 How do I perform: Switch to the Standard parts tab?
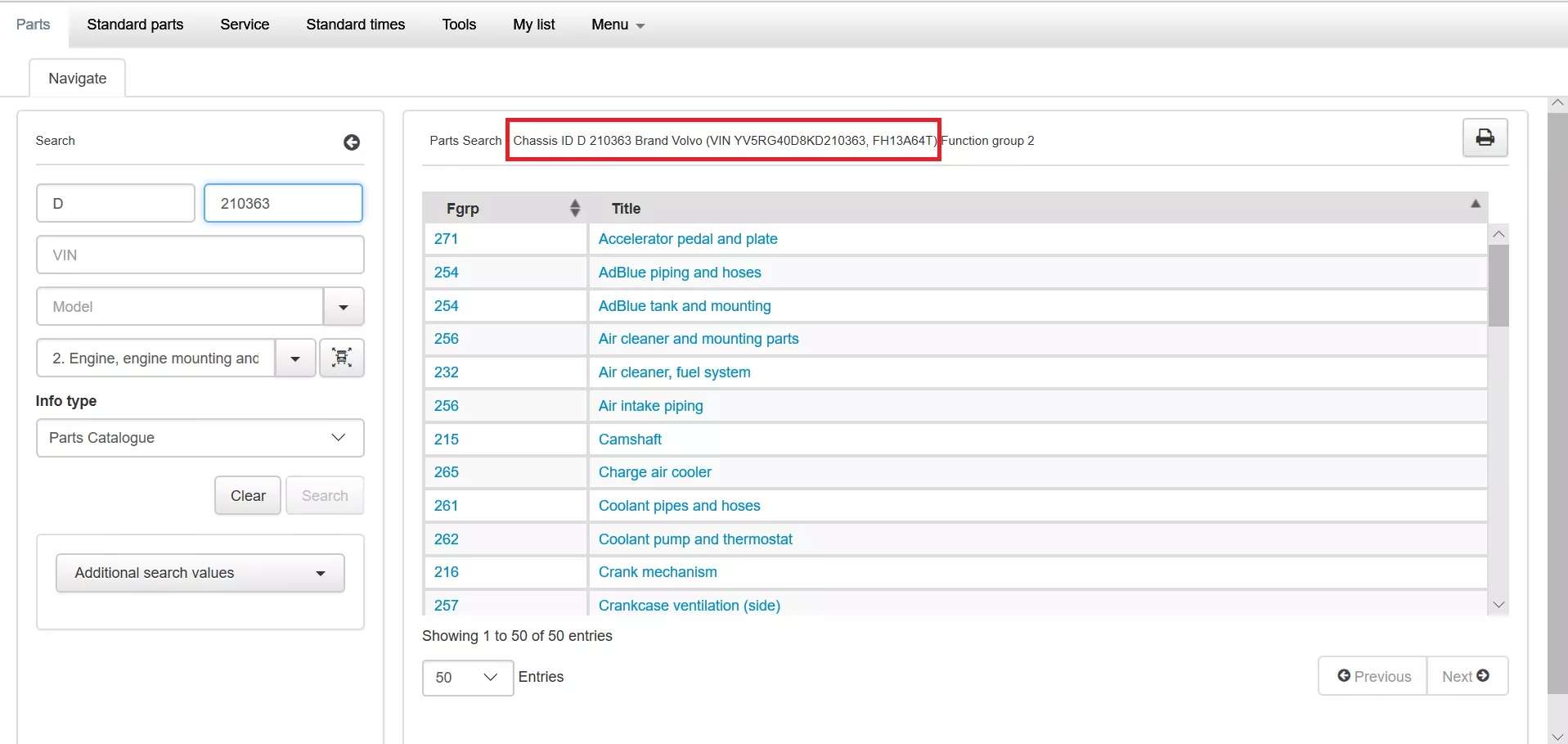(x=135, y=25)
